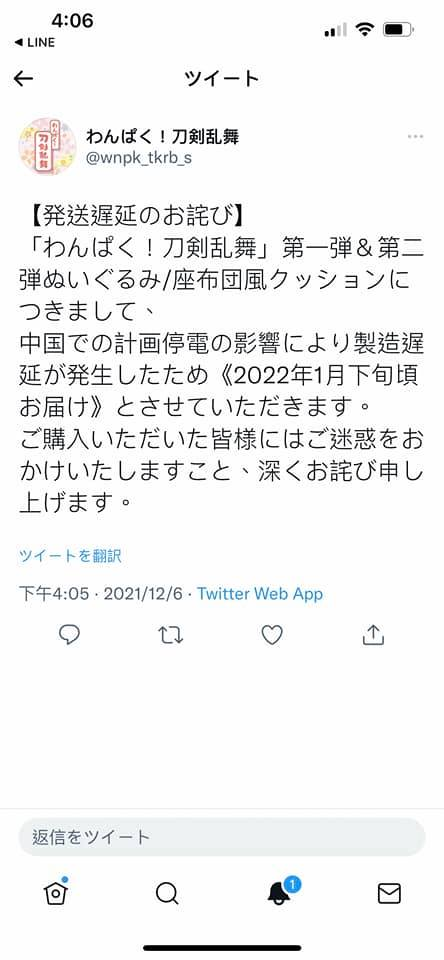Open わんぱく！刀剣乱舞 profile avatar
Screen dimensions: 444x960
47,146
